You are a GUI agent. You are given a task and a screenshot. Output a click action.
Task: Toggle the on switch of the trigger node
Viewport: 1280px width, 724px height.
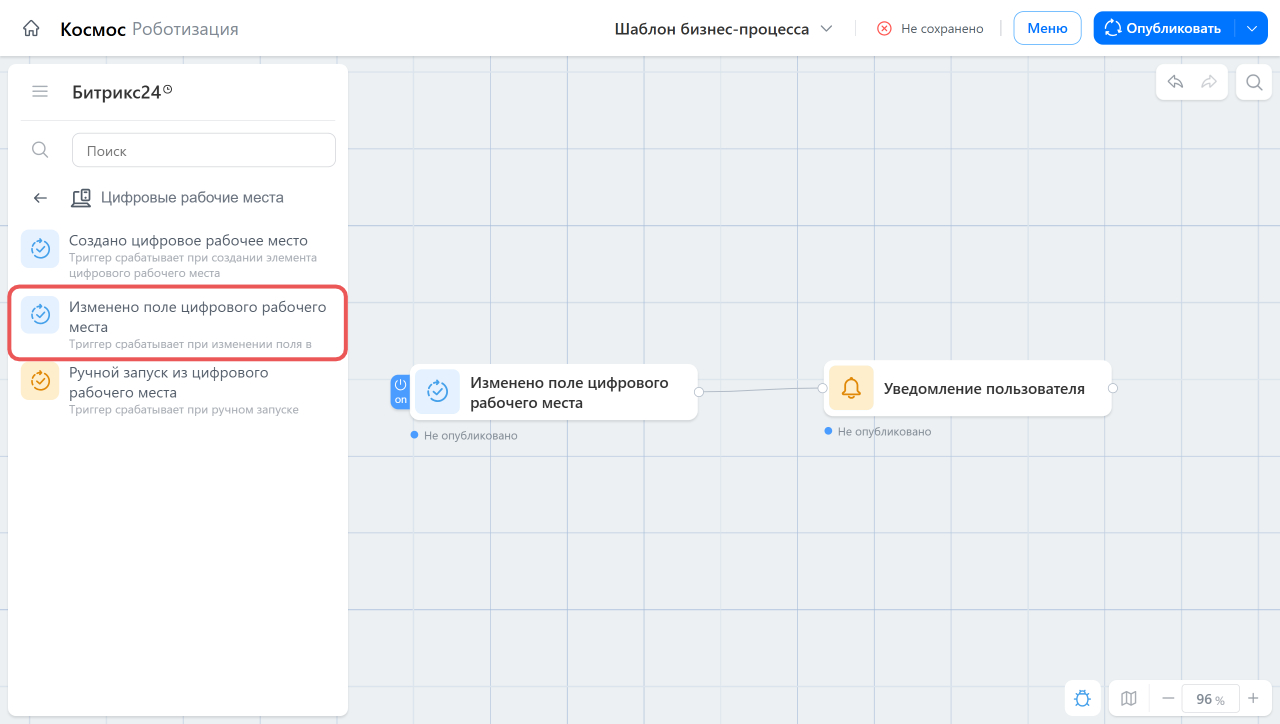tap(400, 391)
